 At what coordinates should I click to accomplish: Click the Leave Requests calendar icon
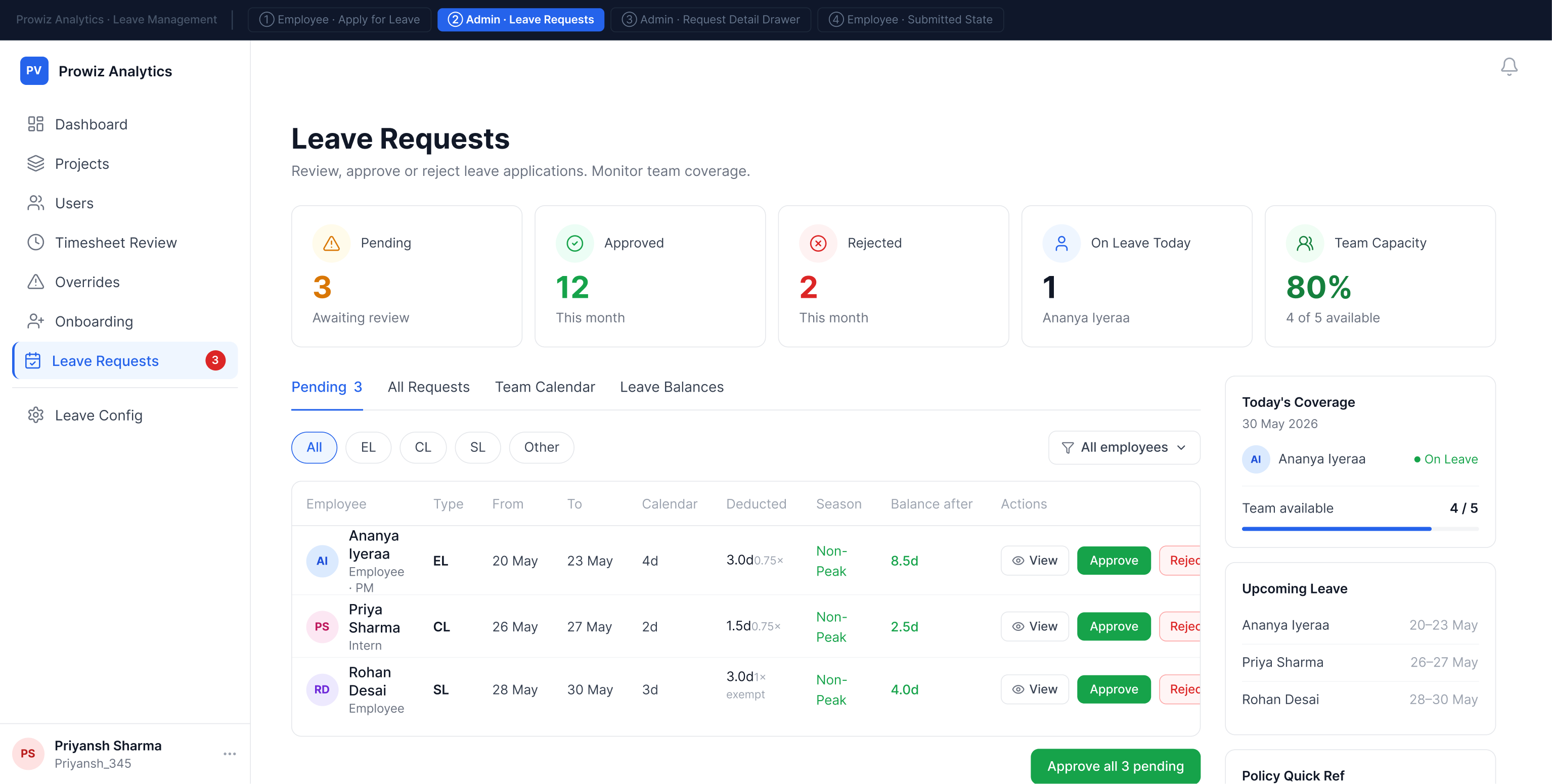[x=32, y=361]
